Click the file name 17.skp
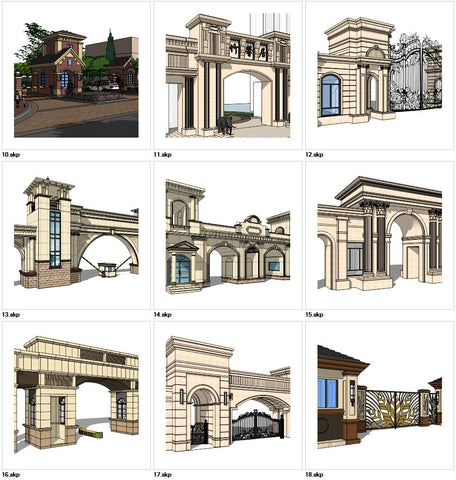 tap(163, 475)
